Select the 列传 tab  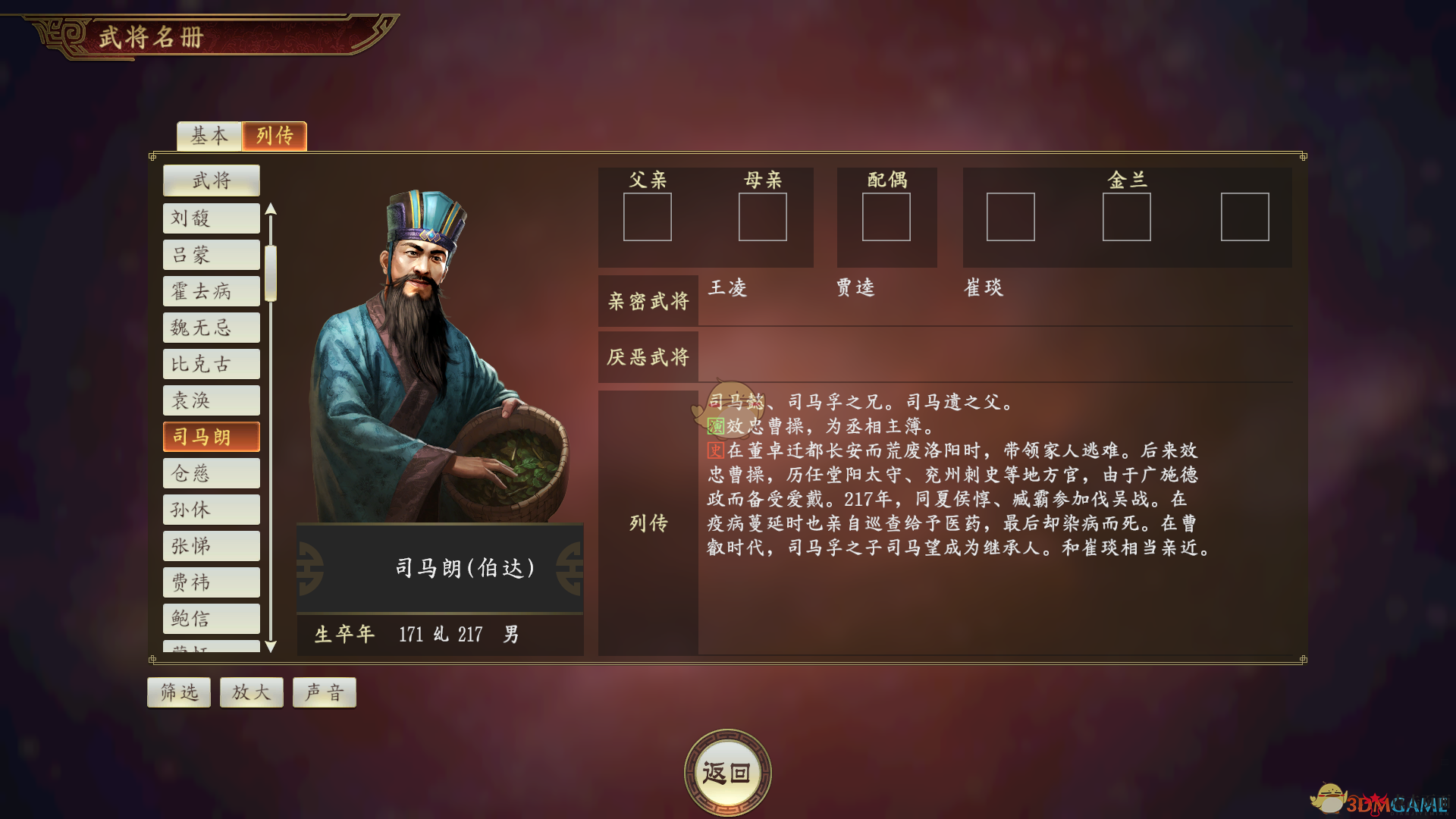point(275,136)
